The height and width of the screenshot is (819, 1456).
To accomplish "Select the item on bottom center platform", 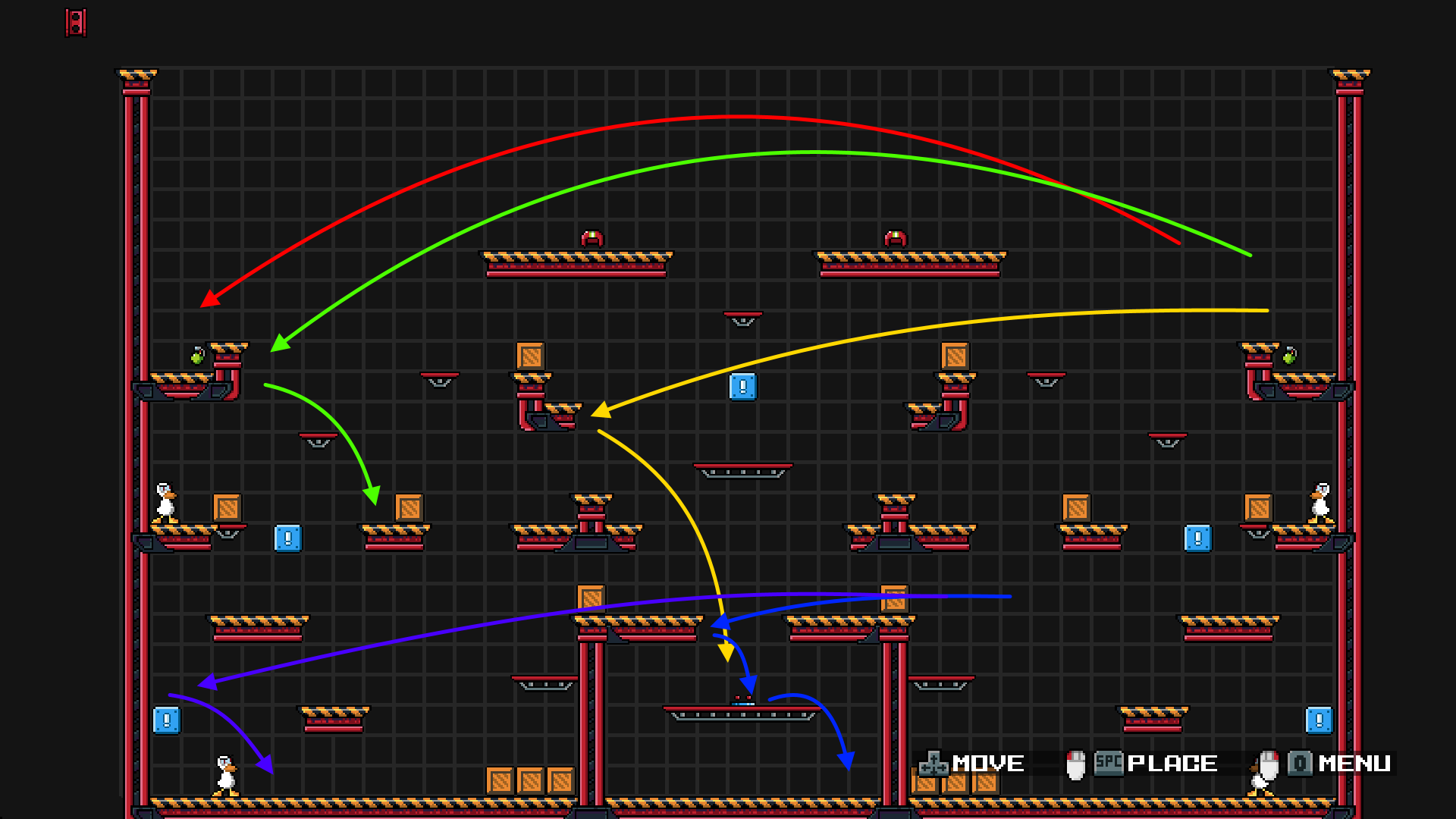I will tap(742, 701).
